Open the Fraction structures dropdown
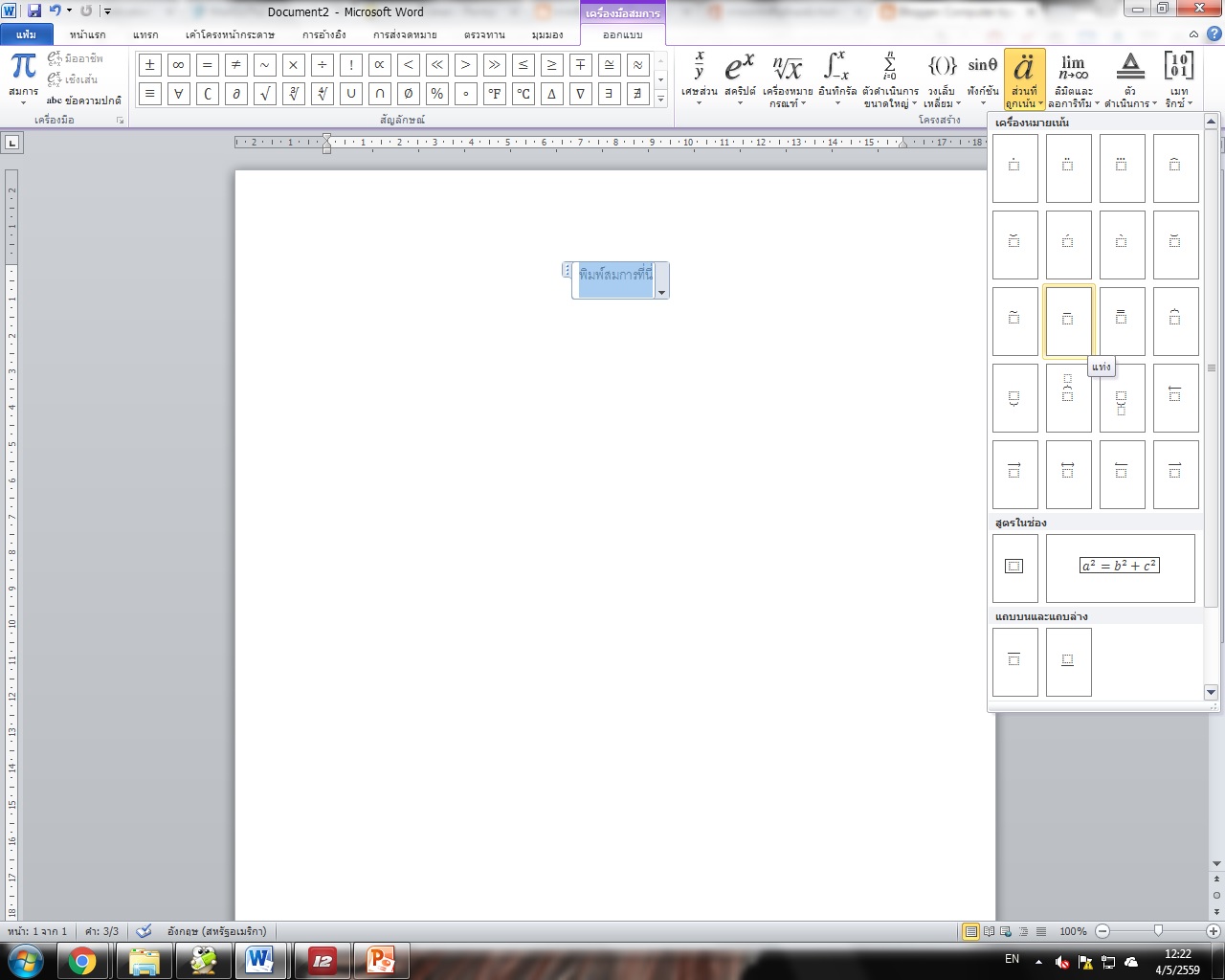Image resolution: width=1225 pixels, height=980 pixels. tap(700, 79)
